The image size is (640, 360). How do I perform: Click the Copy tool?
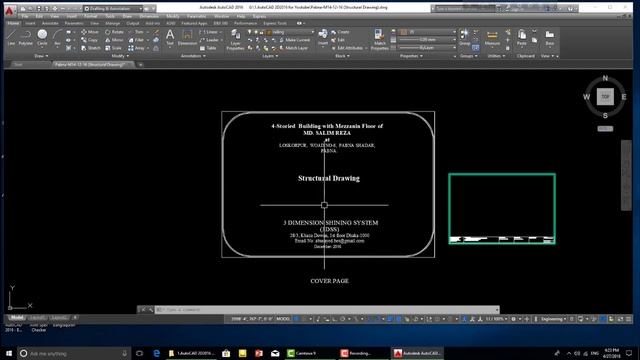[89, 40]
